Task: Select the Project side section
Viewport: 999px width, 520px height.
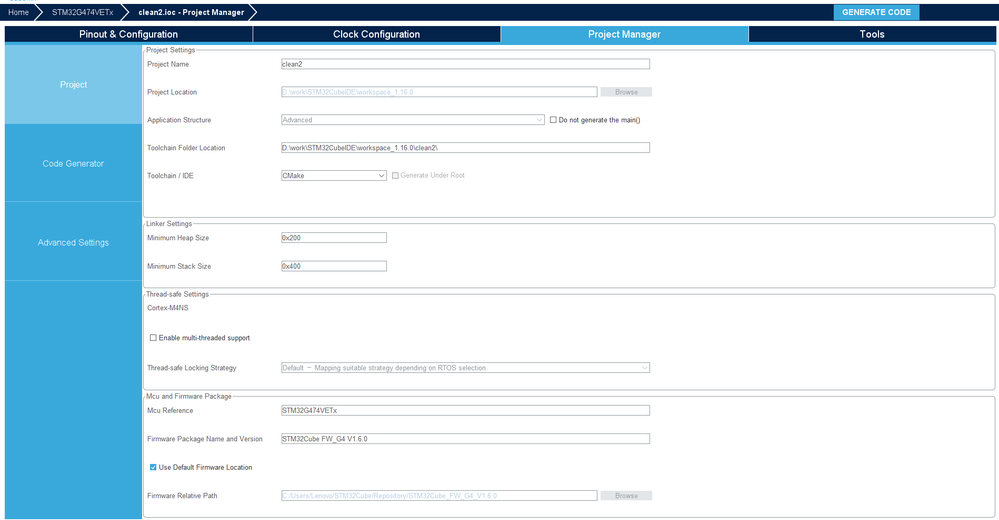Action: (73, 84)
